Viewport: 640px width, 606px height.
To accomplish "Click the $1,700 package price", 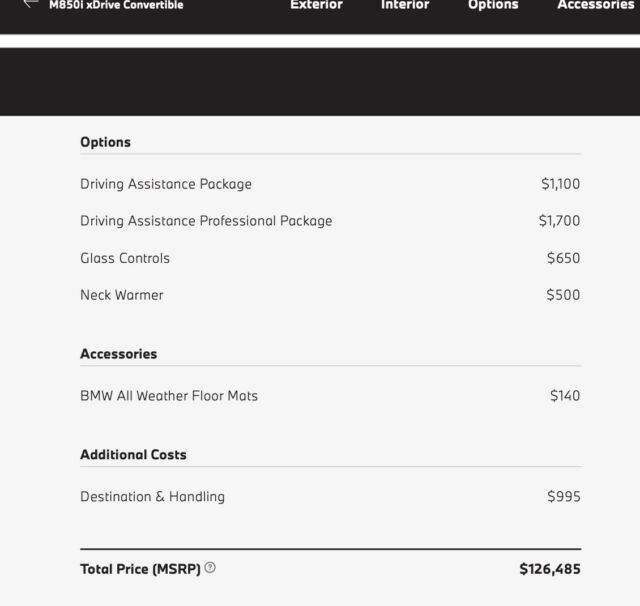I will coord(559,221).
